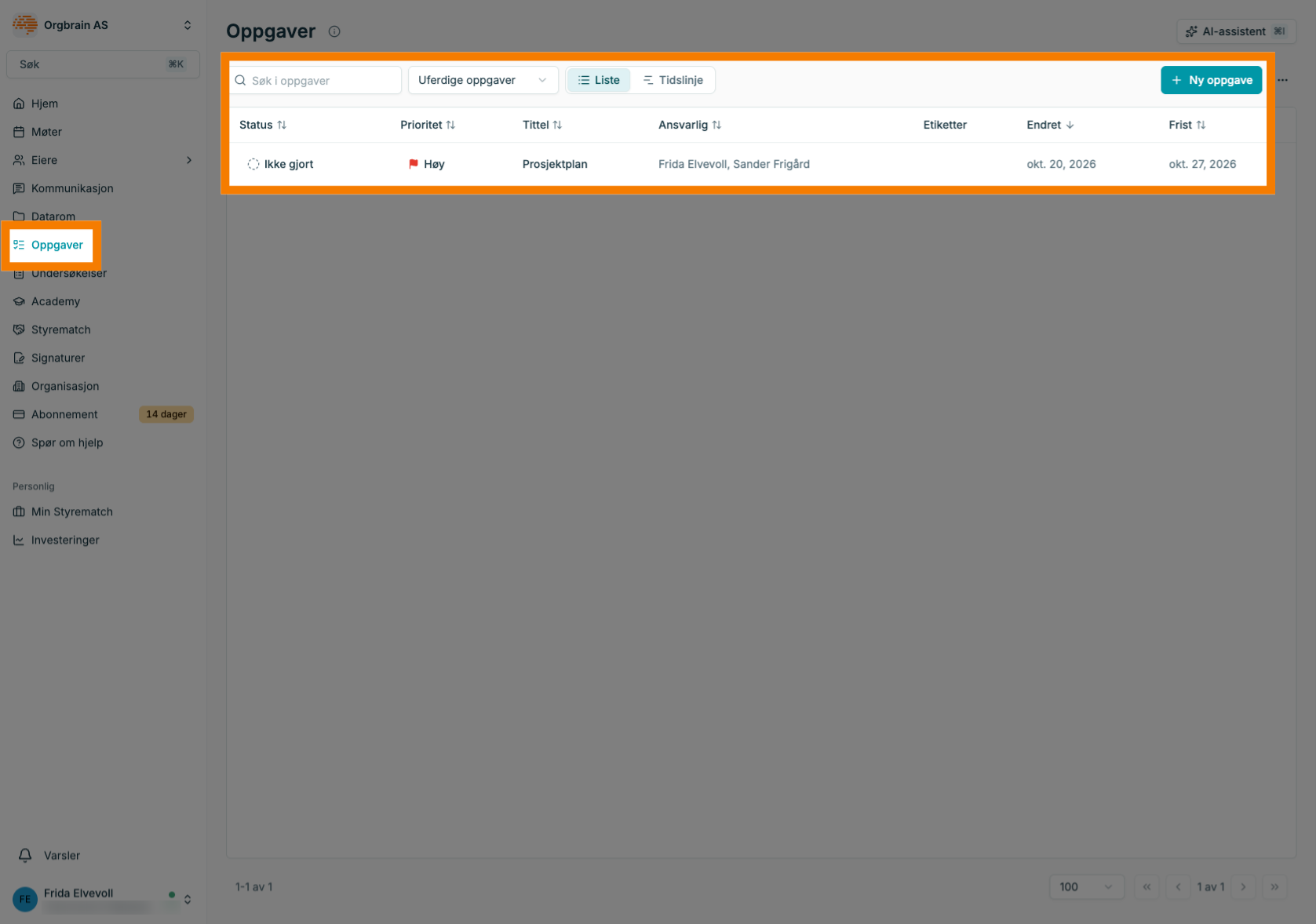Sort tasks by Ansvarlig column
This screenshot has width=1316, height=924.
(690, 125)
